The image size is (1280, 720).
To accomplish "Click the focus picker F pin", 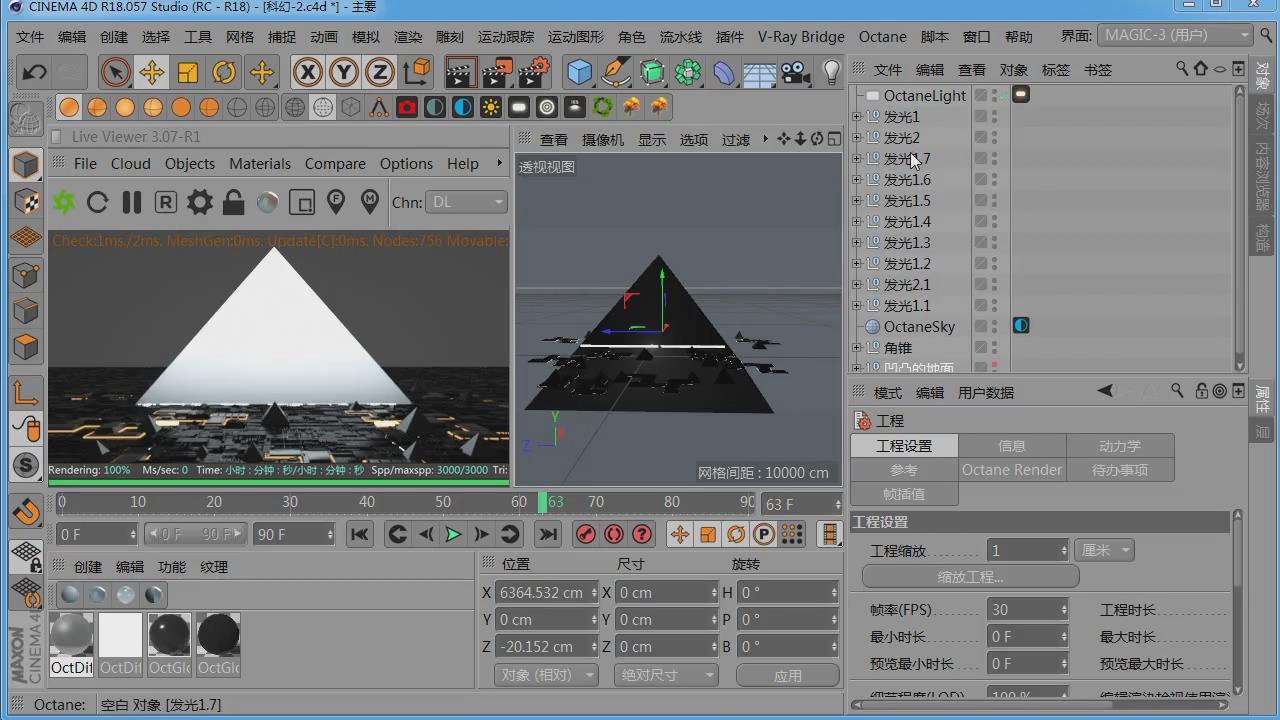I will pos(335,202).
